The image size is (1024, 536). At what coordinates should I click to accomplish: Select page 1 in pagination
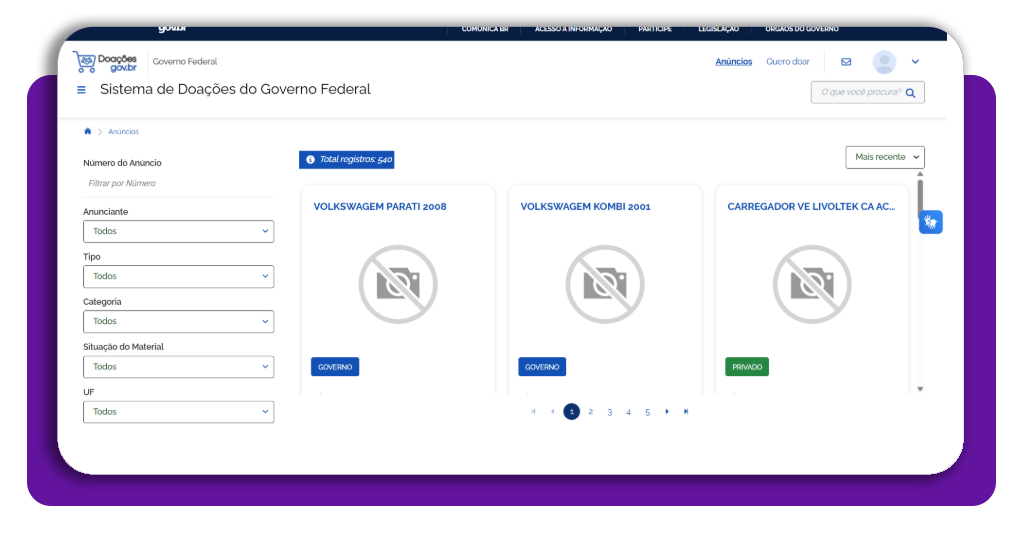(571, 412)
